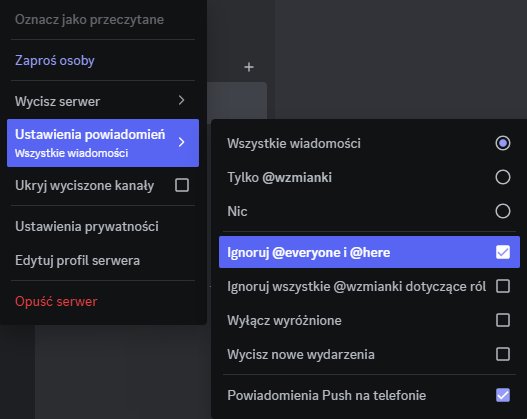
Task: Select the Ustawienia powiadomień menu item label
Action: 90,134
